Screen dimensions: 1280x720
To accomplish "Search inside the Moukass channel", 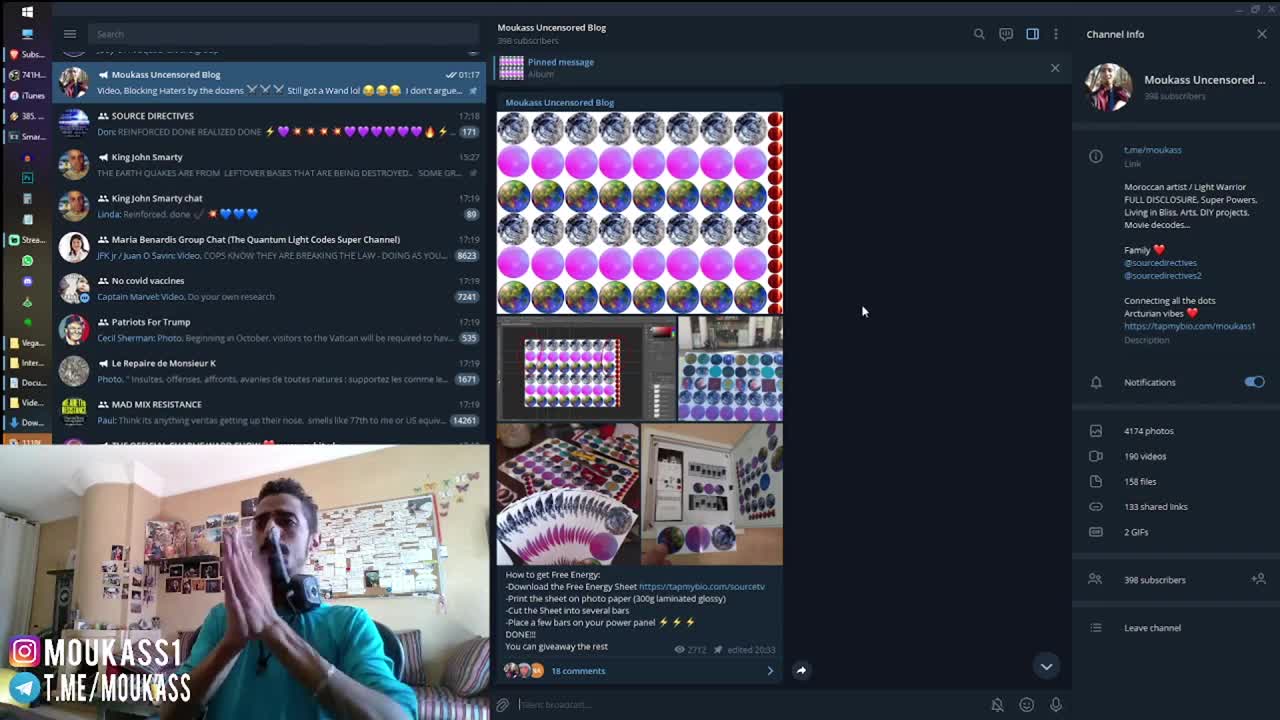I will click(979, 34).
